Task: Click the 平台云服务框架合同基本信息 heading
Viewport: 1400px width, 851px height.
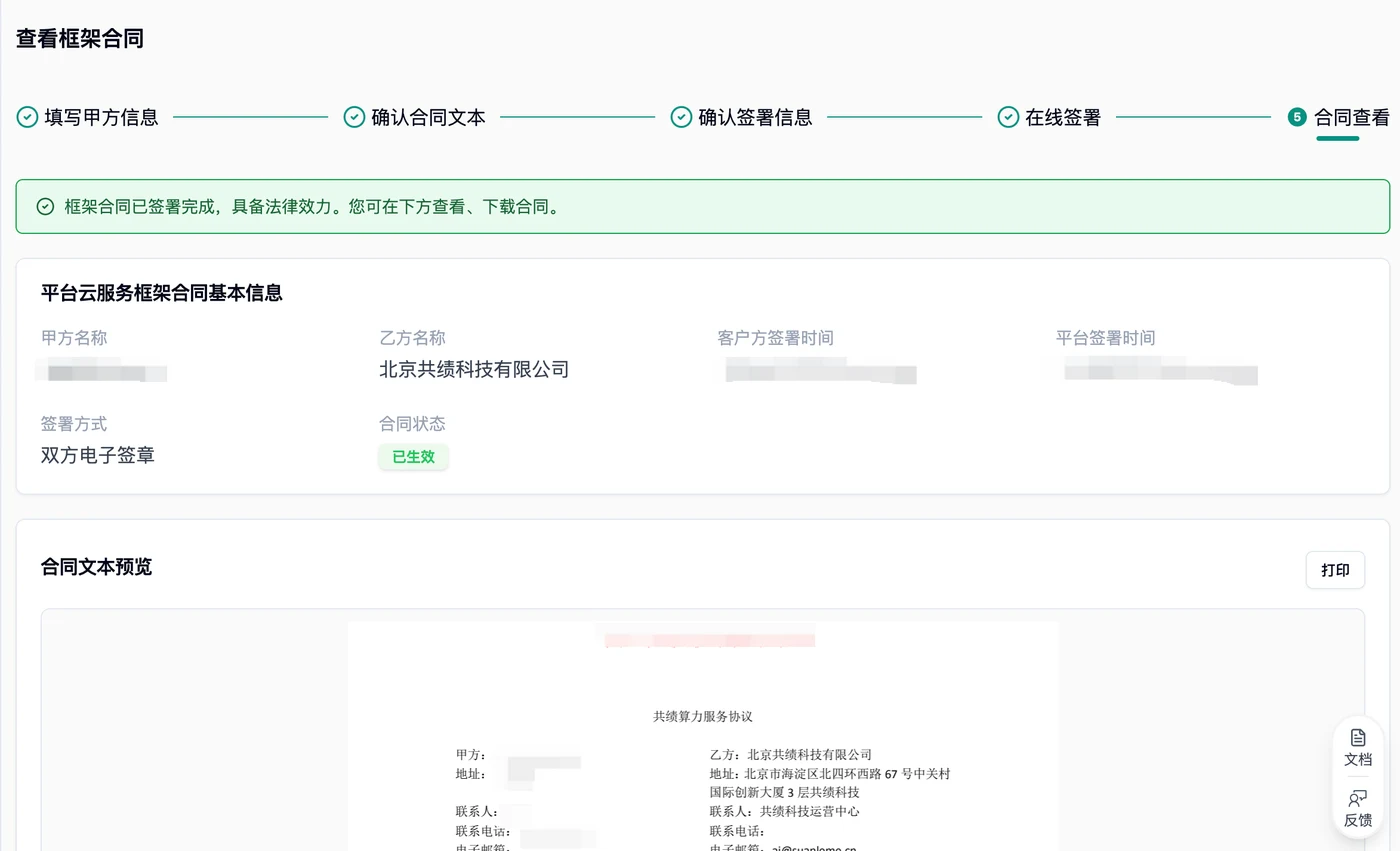Action: (162, 293)
